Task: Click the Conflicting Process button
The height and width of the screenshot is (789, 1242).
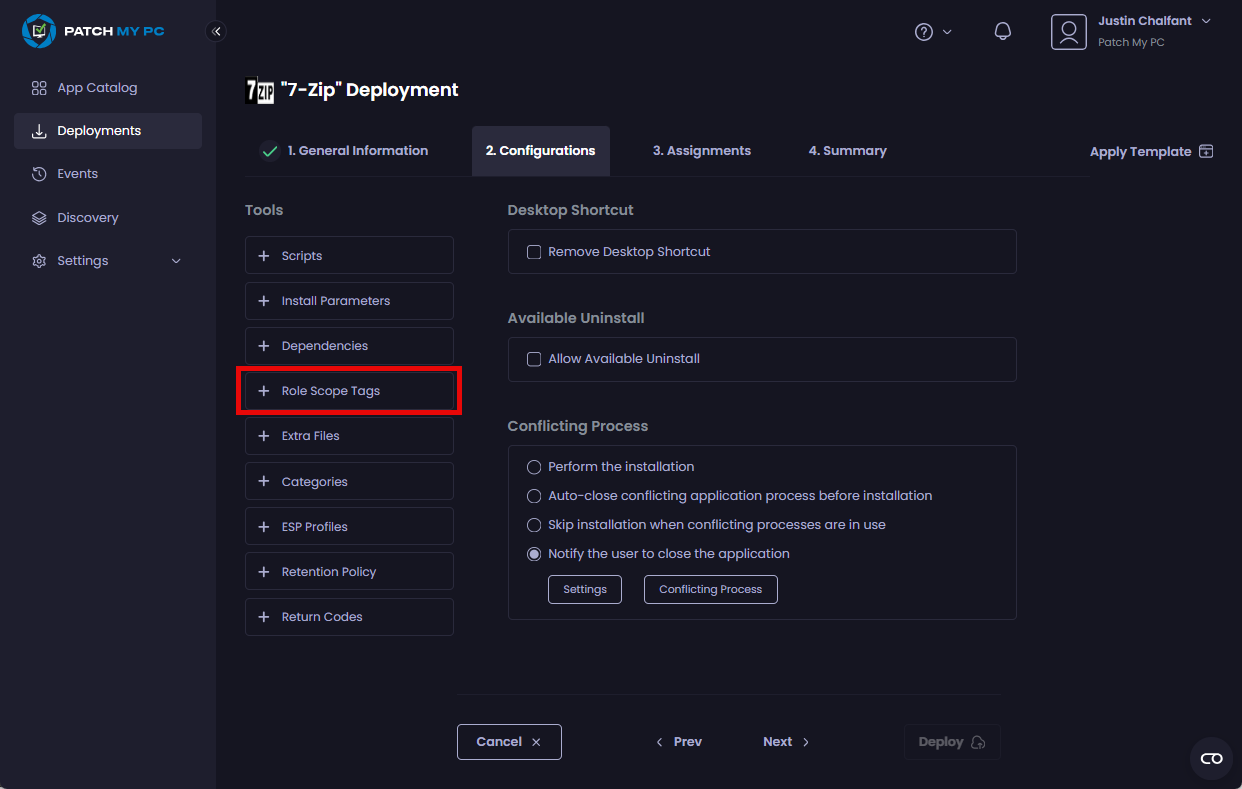Action: point(710,590)
